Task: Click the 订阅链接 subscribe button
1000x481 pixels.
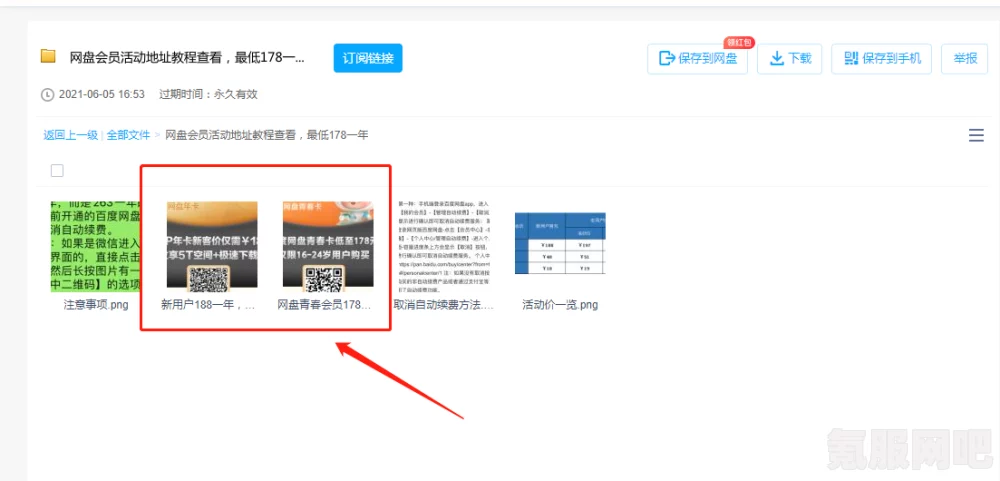Action: point(368,58)
